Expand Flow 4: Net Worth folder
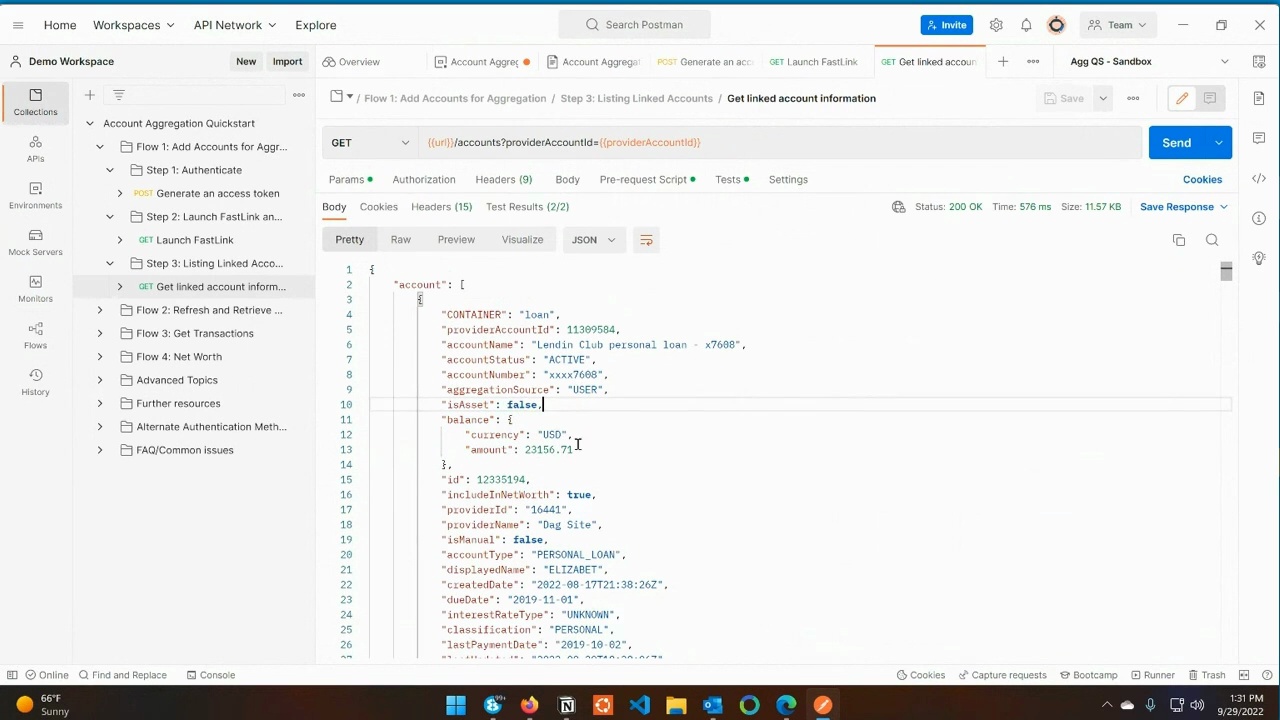 tap(100, 357)
